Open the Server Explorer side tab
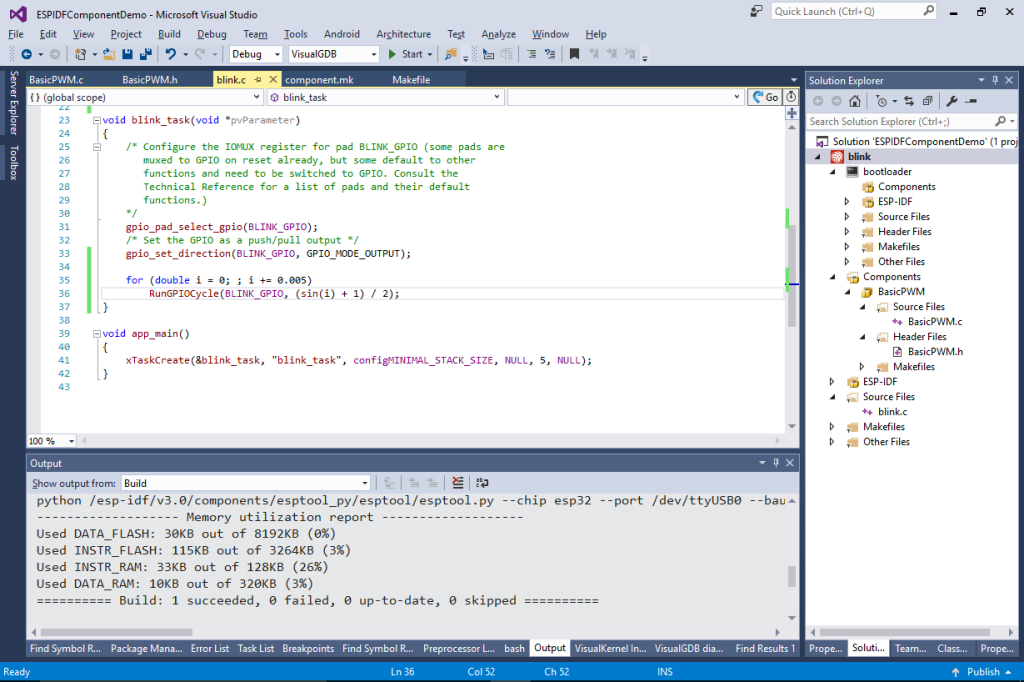1024x682 pixels. point(14,103)
